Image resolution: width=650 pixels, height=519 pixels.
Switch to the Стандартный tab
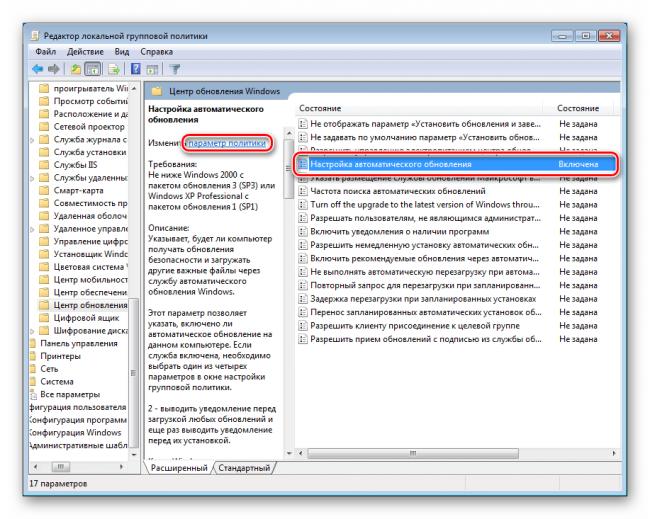pyautogui.click(x=244, y=468)
